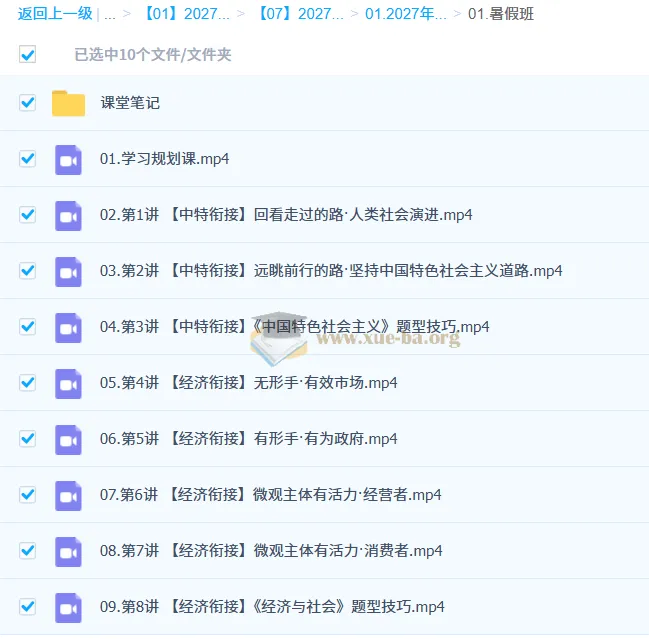Image resolution: width=649 pixels, height=639 pixels.
Task: Open file 07.第6讲 微观主体有活力·经营者.mp4
Action: click(271, 495)
